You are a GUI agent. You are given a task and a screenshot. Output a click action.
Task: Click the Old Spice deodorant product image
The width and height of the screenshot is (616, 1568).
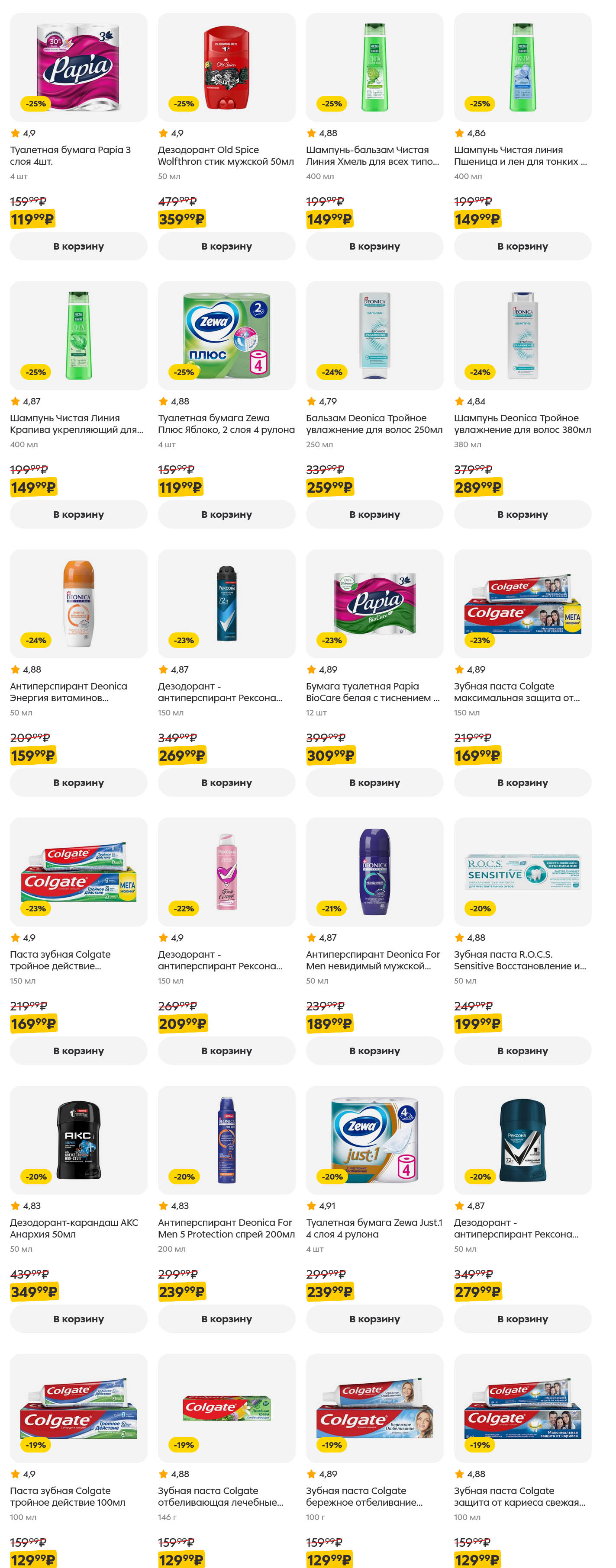(226, 67)
